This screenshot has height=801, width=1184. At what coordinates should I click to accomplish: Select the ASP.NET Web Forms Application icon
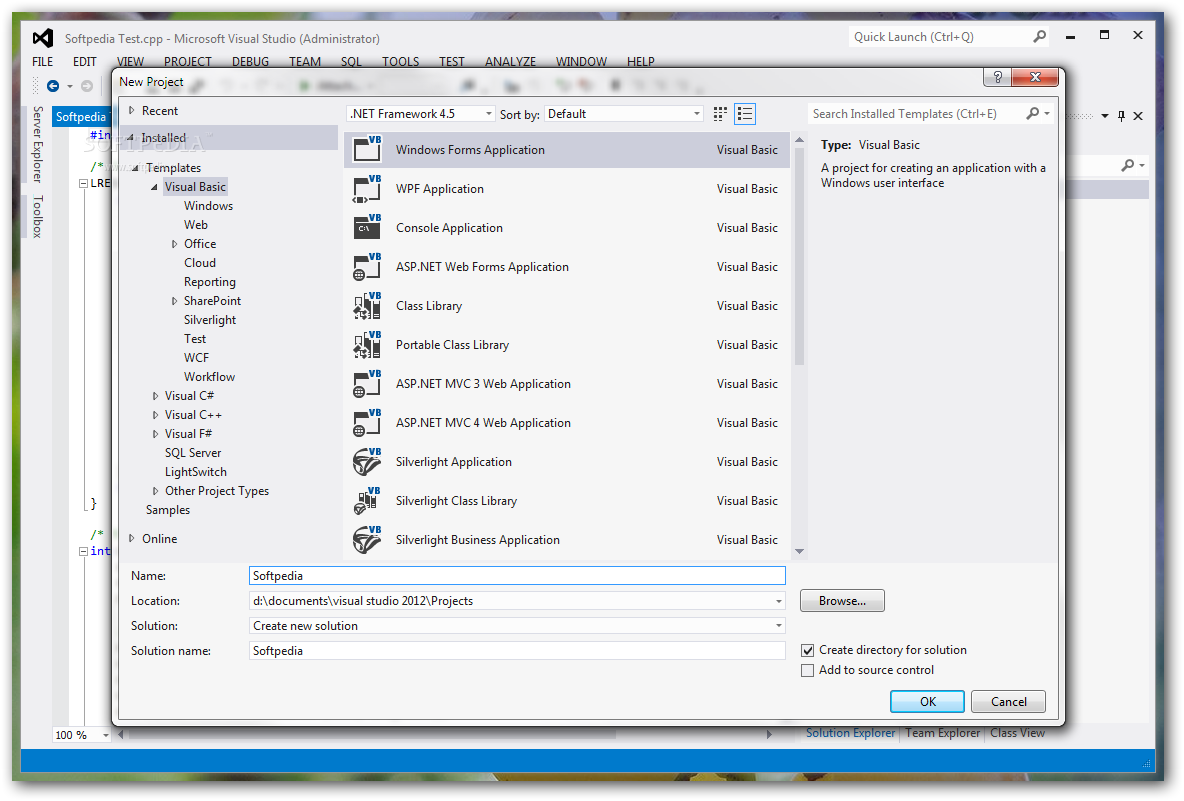point(368,266)
